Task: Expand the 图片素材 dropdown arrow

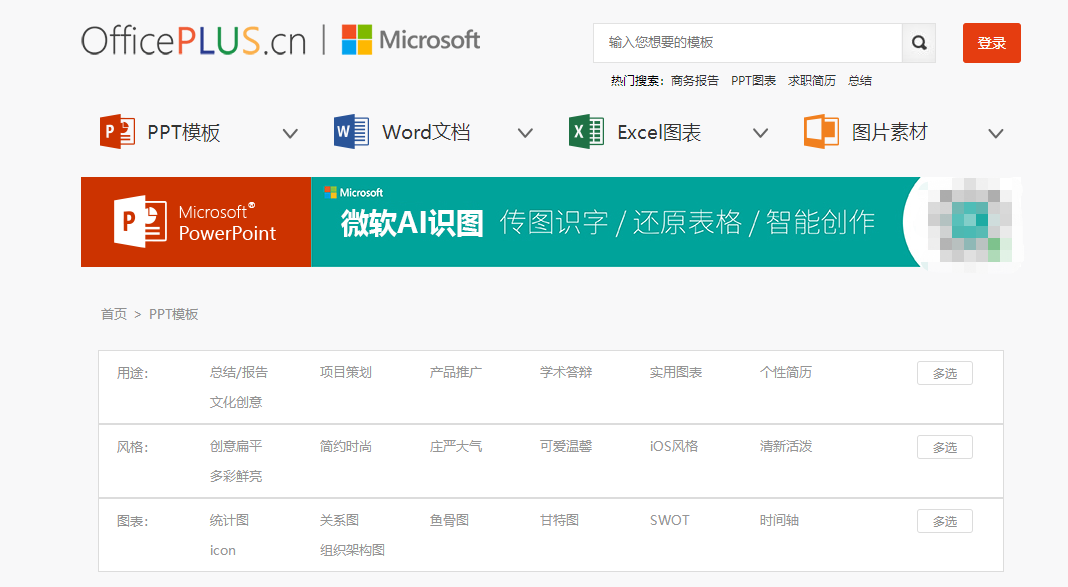Action: (996, 133)
